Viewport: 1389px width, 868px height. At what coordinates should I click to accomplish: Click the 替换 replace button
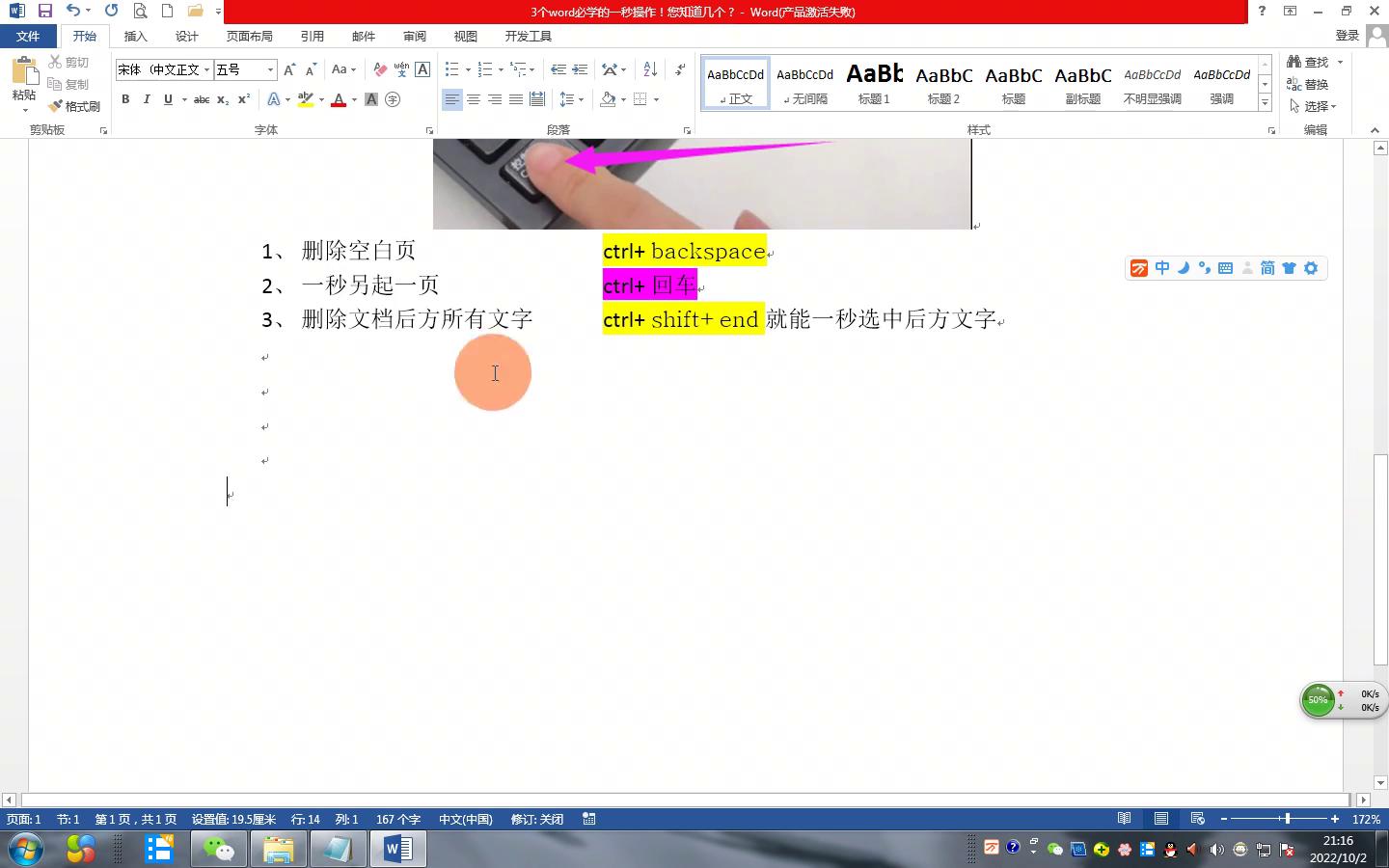coord(1308,84)
